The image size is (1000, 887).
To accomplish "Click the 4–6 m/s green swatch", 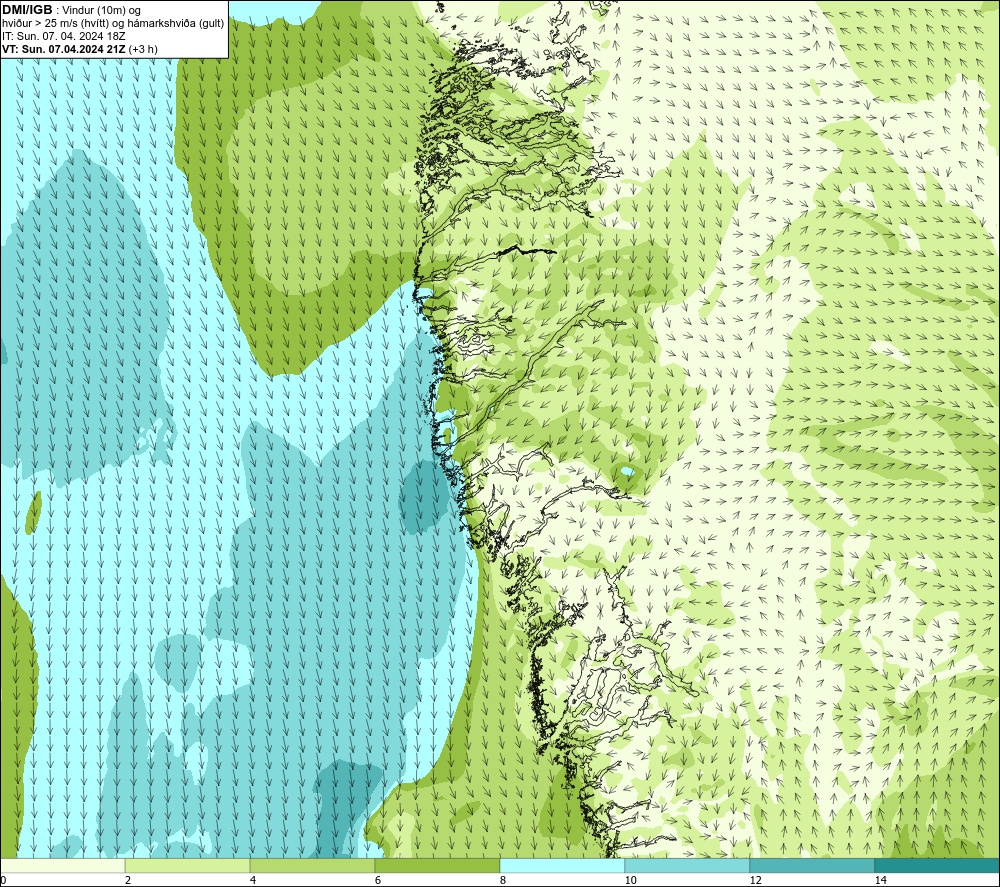I will (312, 866).
